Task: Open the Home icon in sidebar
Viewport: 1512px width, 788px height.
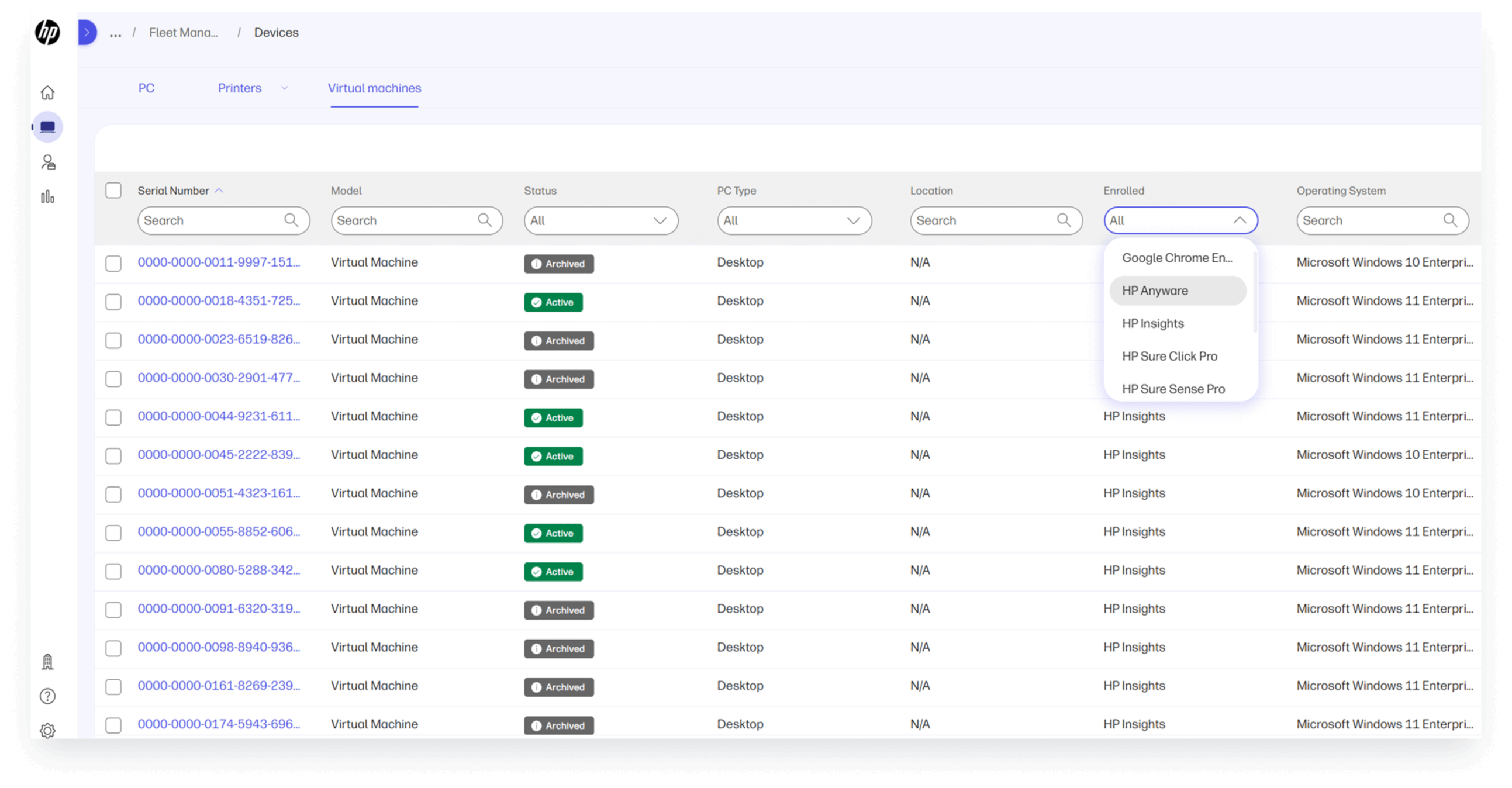Action: pos(47,92)
